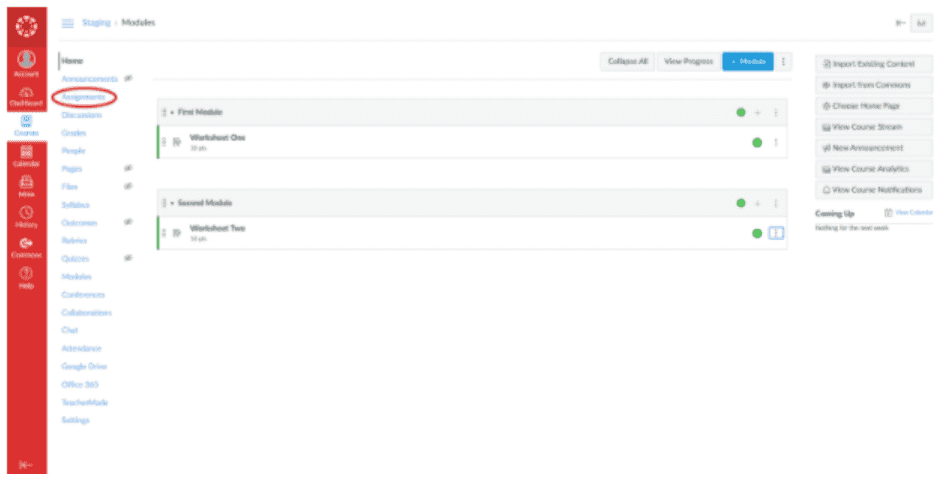Collapse the global navigation with bottom arrow
Image resolution: width=947 pixels, height=485 pixels.
(26, 464)
